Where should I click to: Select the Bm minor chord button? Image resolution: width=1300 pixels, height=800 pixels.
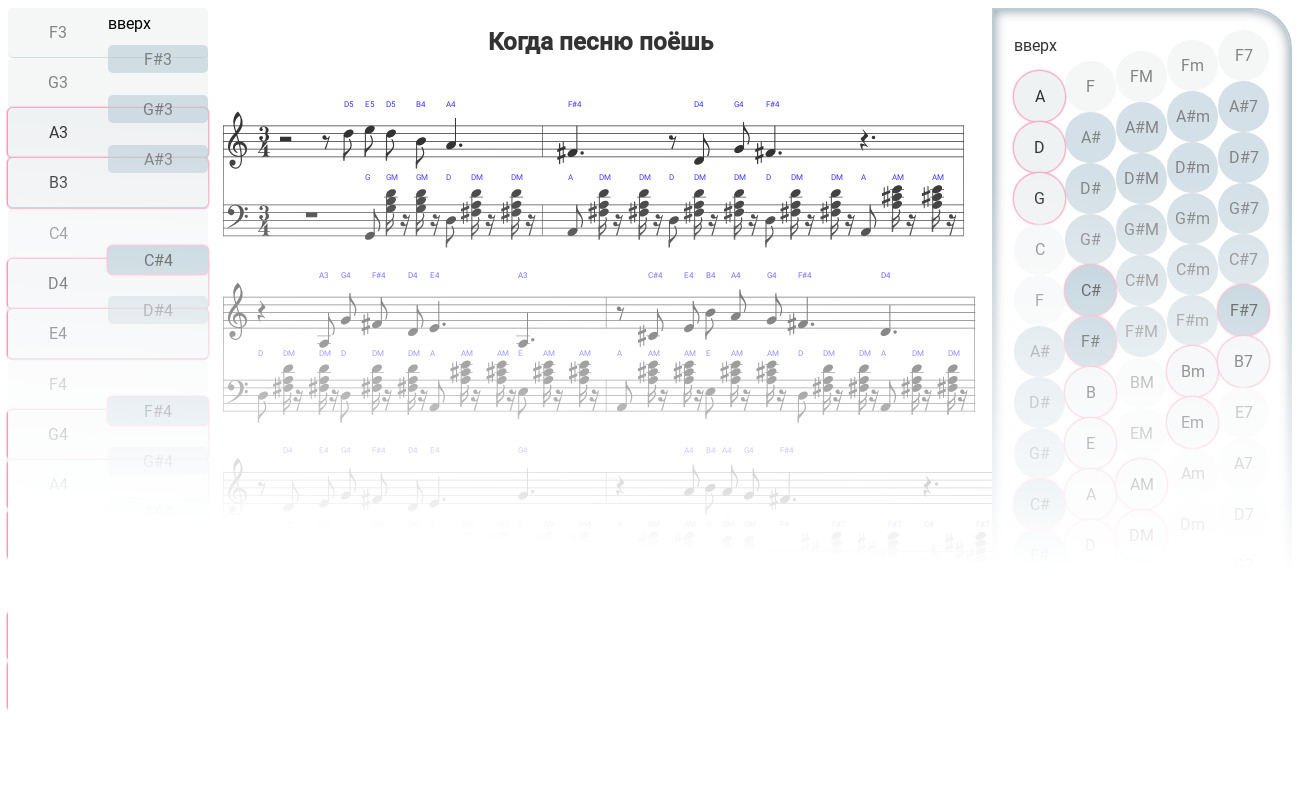coord(1192,371)
